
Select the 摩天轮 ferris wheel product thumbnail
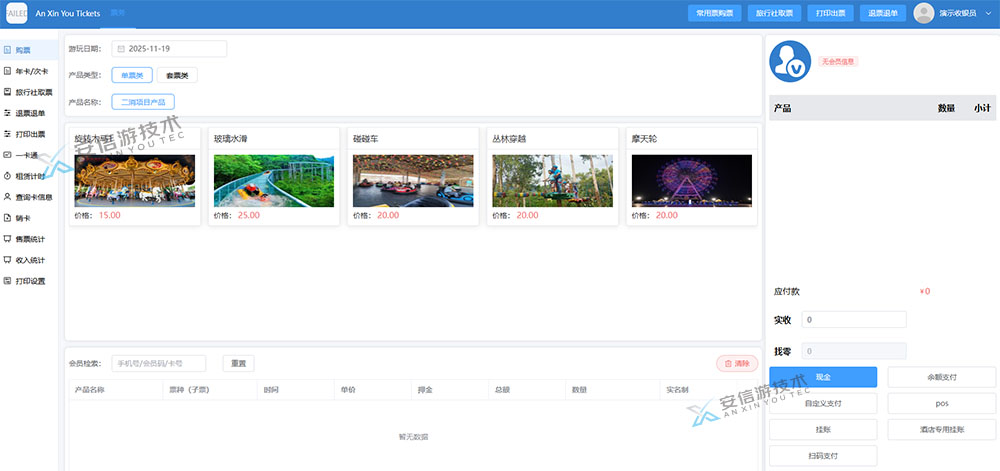point(691,181)
